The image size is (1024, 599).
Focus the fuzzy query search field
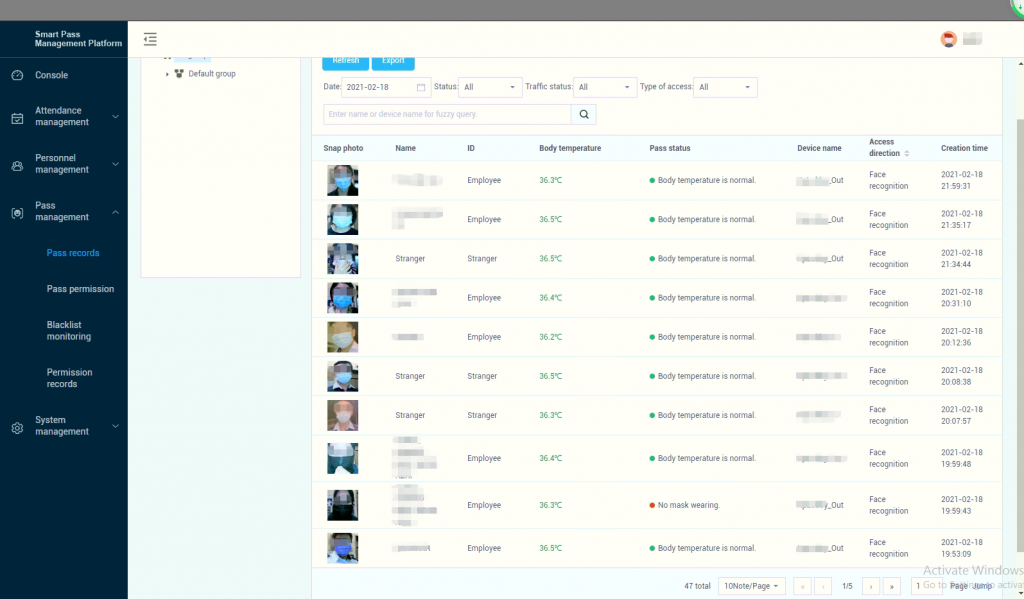[446, 114]
